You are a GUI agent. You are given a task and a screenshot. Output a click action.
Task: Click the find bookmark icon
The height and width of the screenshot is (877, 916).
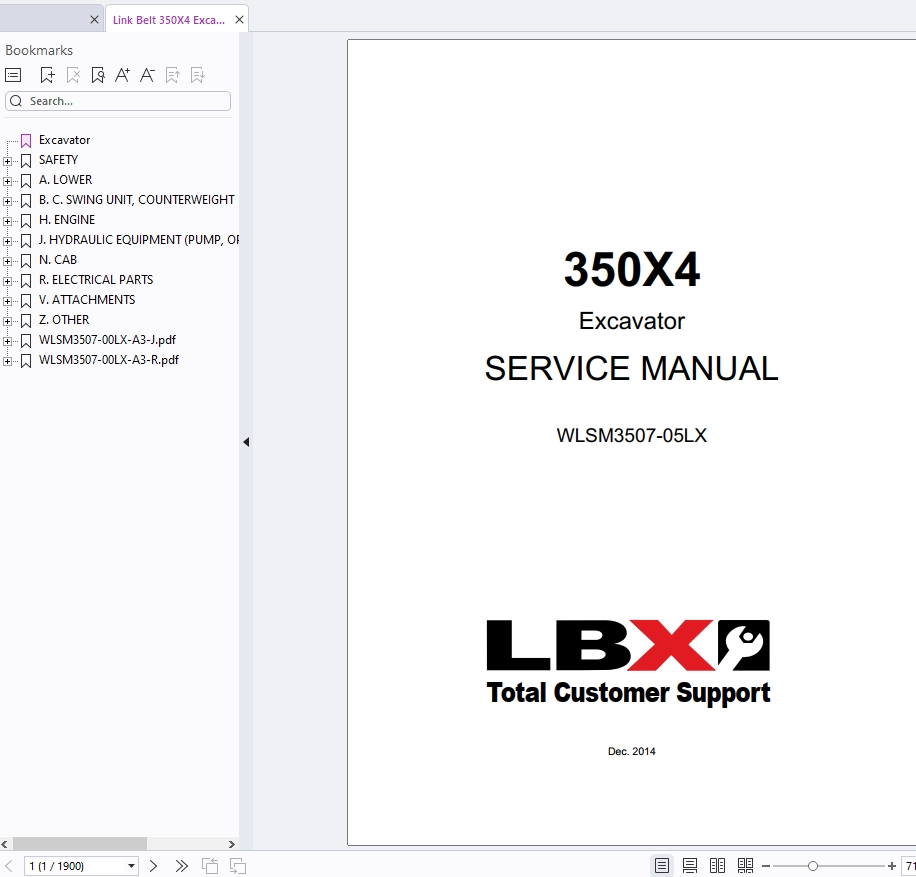point(98,75)
